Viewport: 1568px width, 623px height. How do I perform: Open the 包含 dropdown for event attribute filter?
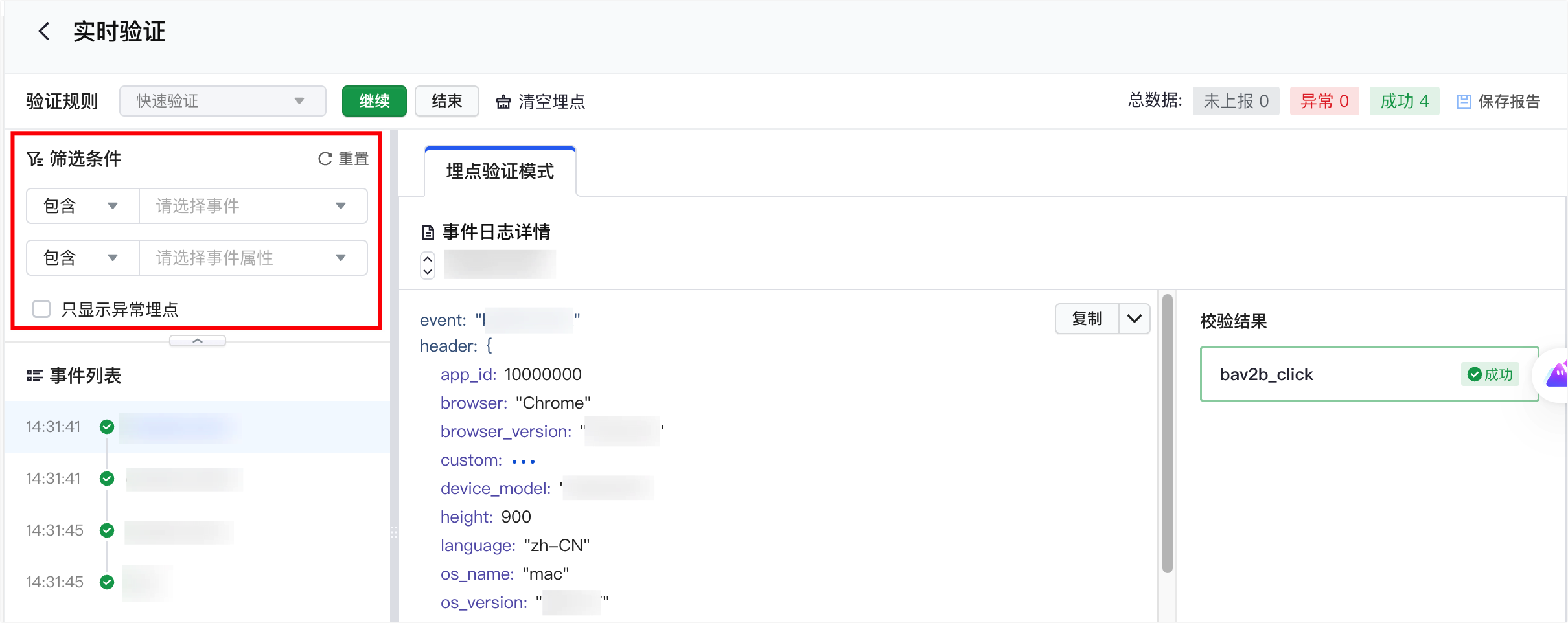tap(82, 258)
